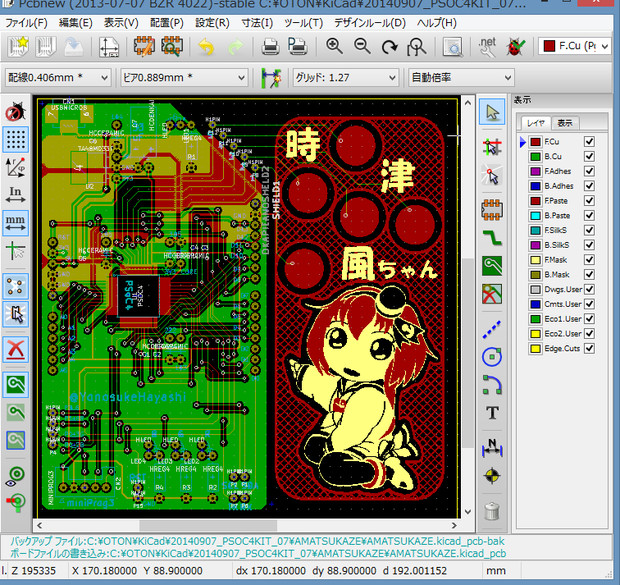This screenshot has width=620, height=585.
Task: Select the draw arc tool
Action: tap(492, 385)
